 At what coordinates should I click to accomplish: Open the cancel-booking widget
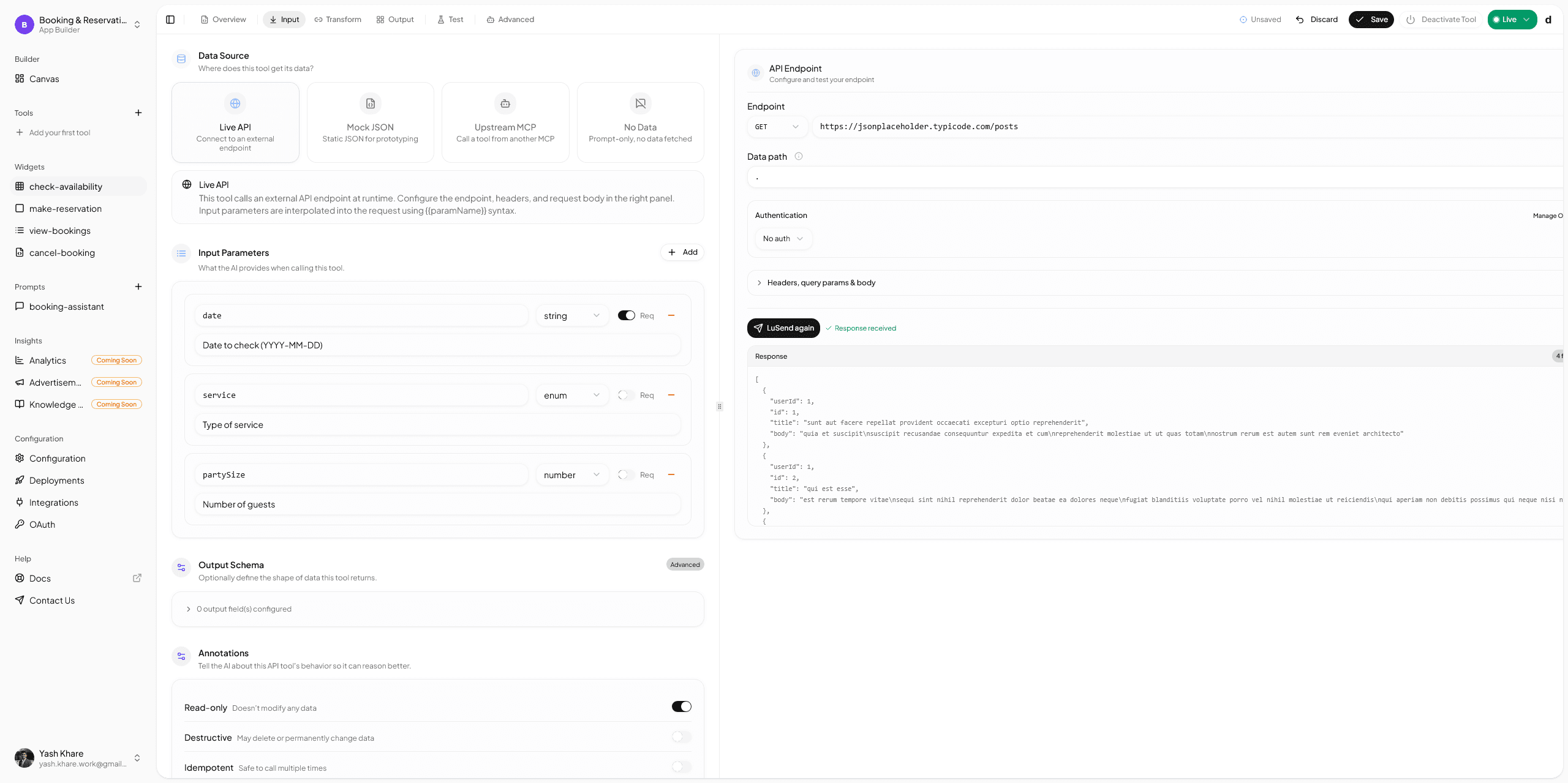pyautogui.click(x=62, y=252)
